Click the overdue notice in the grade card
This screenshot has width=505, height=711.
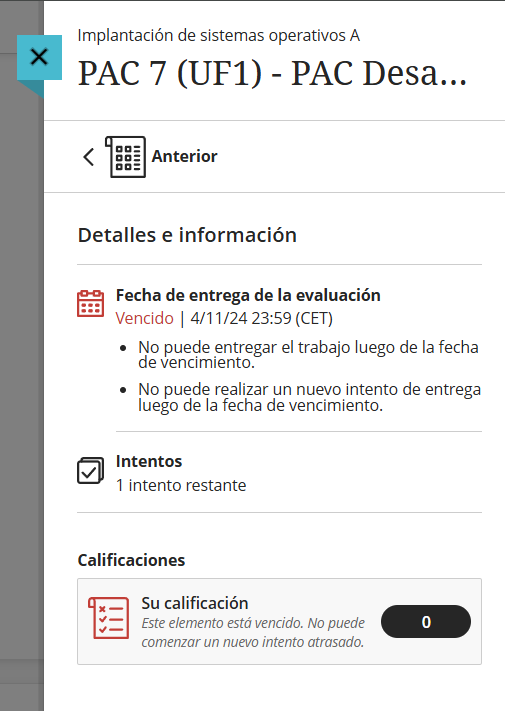(253, 633)
